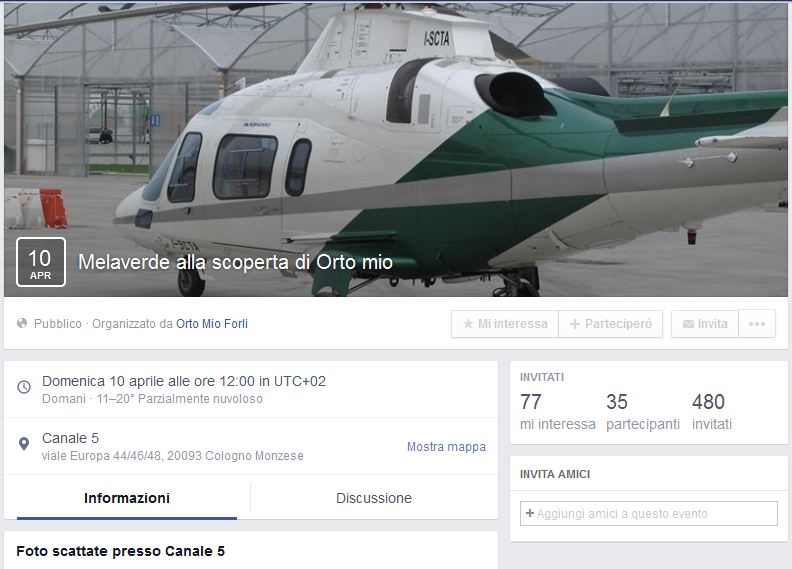
Task: Click the envelope icon in Invita button
Action: coord(688,324)
